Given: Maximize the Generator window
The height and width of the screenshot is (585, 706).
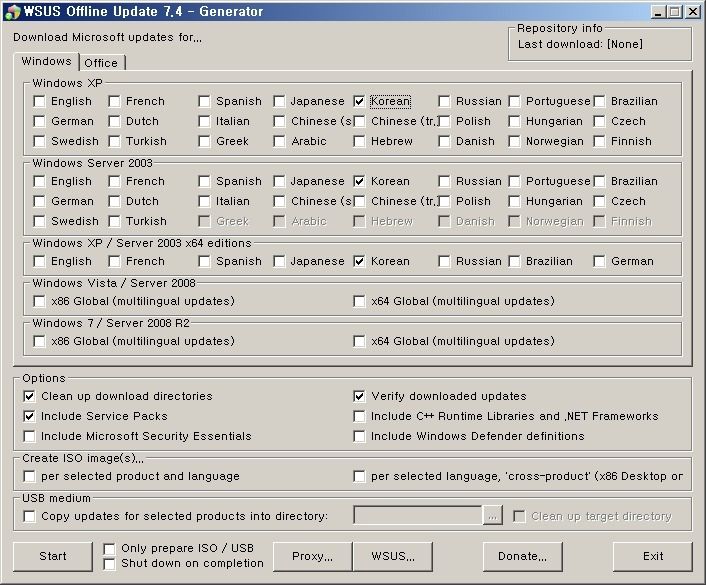Looking at the screenshot, I should coord(675,12).
